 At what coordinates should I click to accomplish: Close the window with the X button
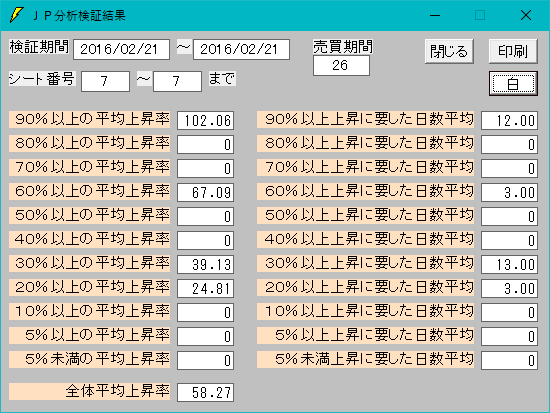(x=526, y=15)
